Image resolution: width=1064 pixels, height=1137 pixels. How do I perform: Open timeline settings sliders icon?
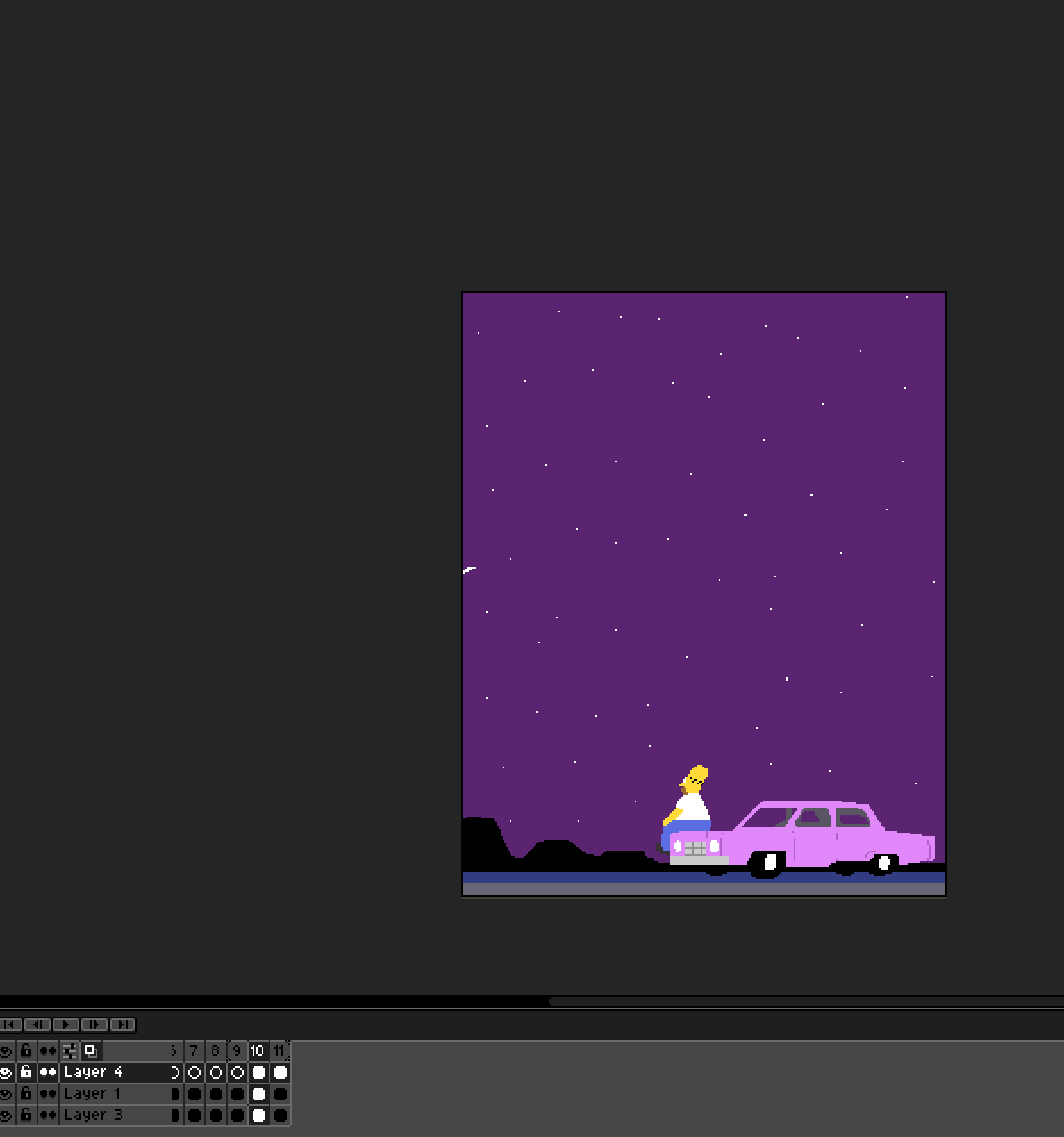70,1050
